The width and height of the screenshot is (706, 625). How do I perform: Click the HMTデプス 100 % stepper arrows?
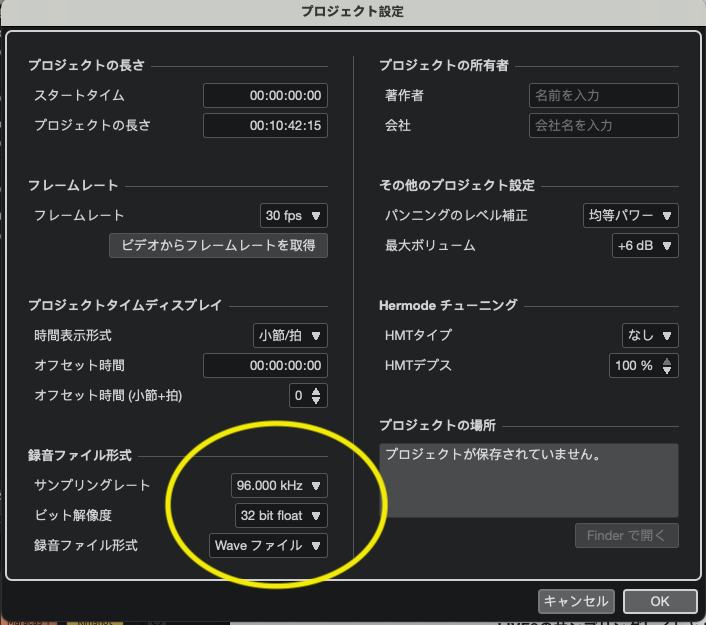point(667,366)
